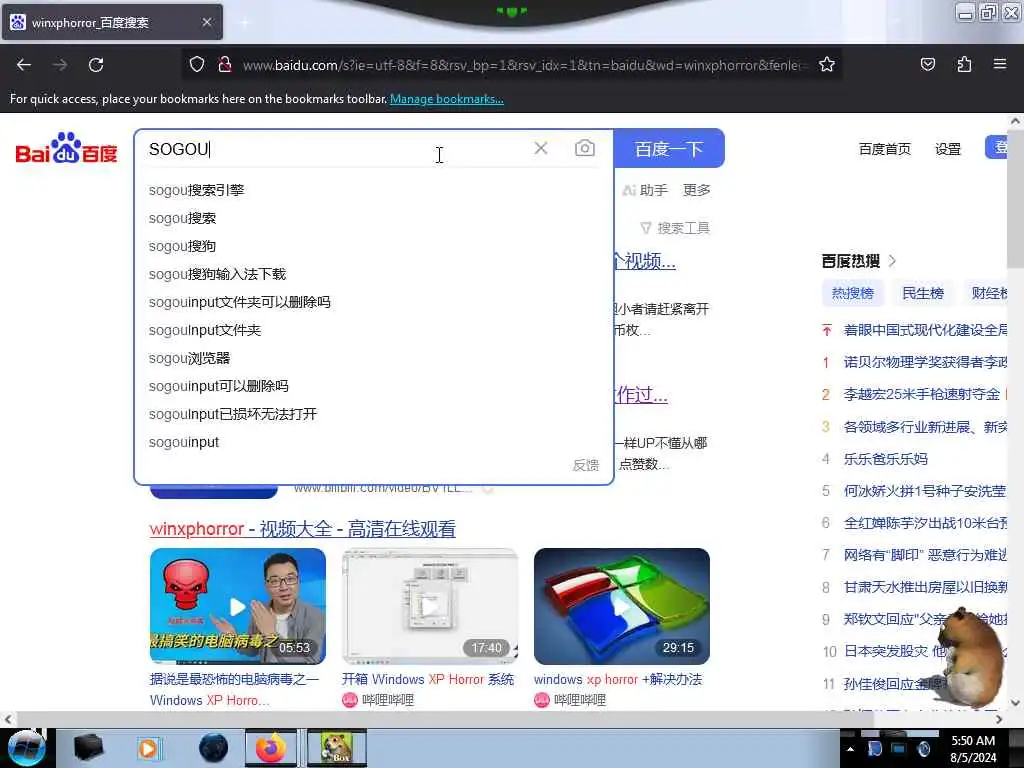Close the winxphorror browser tab
This screenshot has width=1024, height=768.
click(206, 22)
